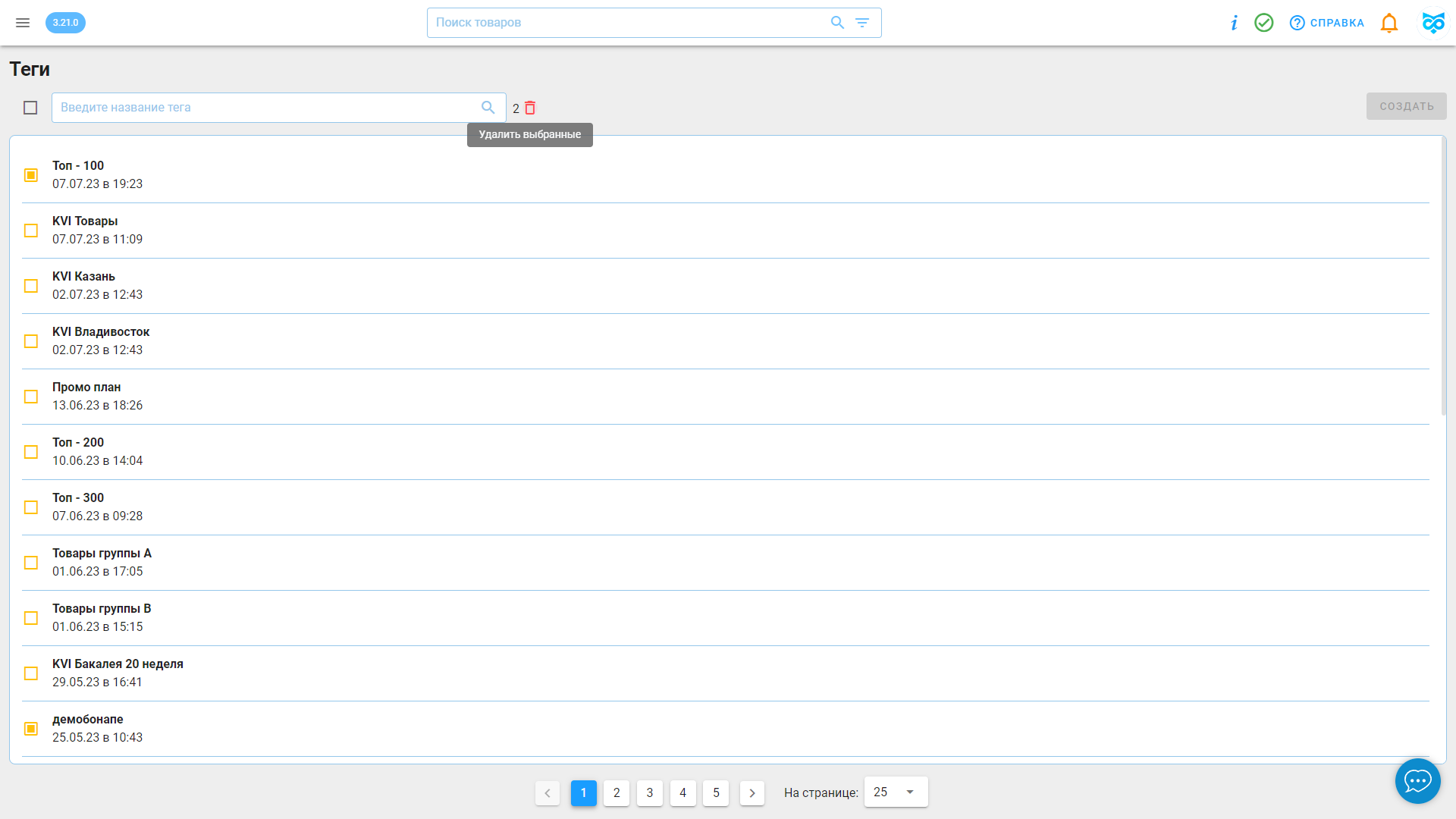The image size is (1456, 819).
Task: Toggle the select-all tags checkbox
Action: [x=30, y=108]
